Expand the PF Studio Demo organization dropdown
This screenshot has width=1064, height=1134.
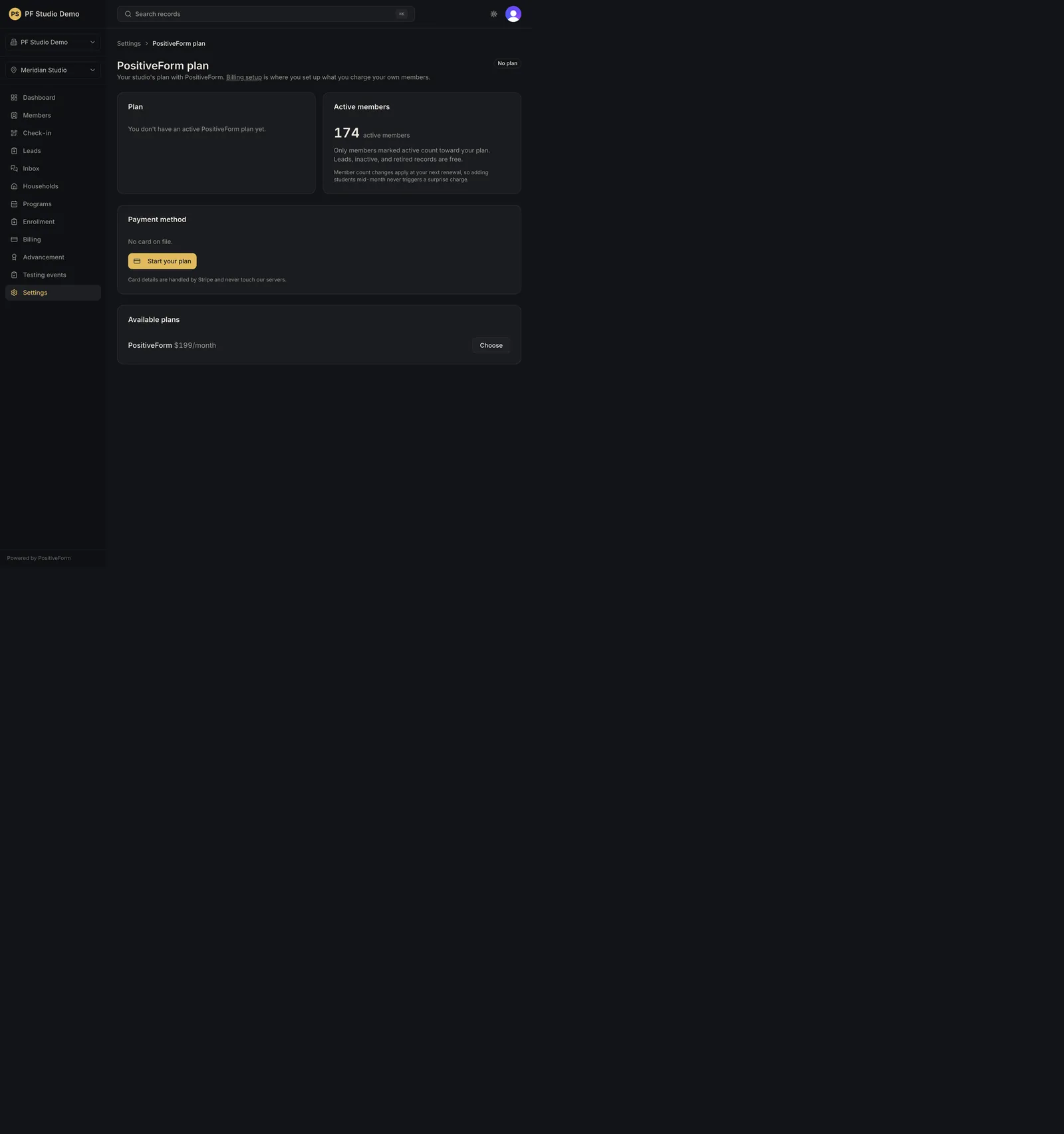[x=53, y=43]
